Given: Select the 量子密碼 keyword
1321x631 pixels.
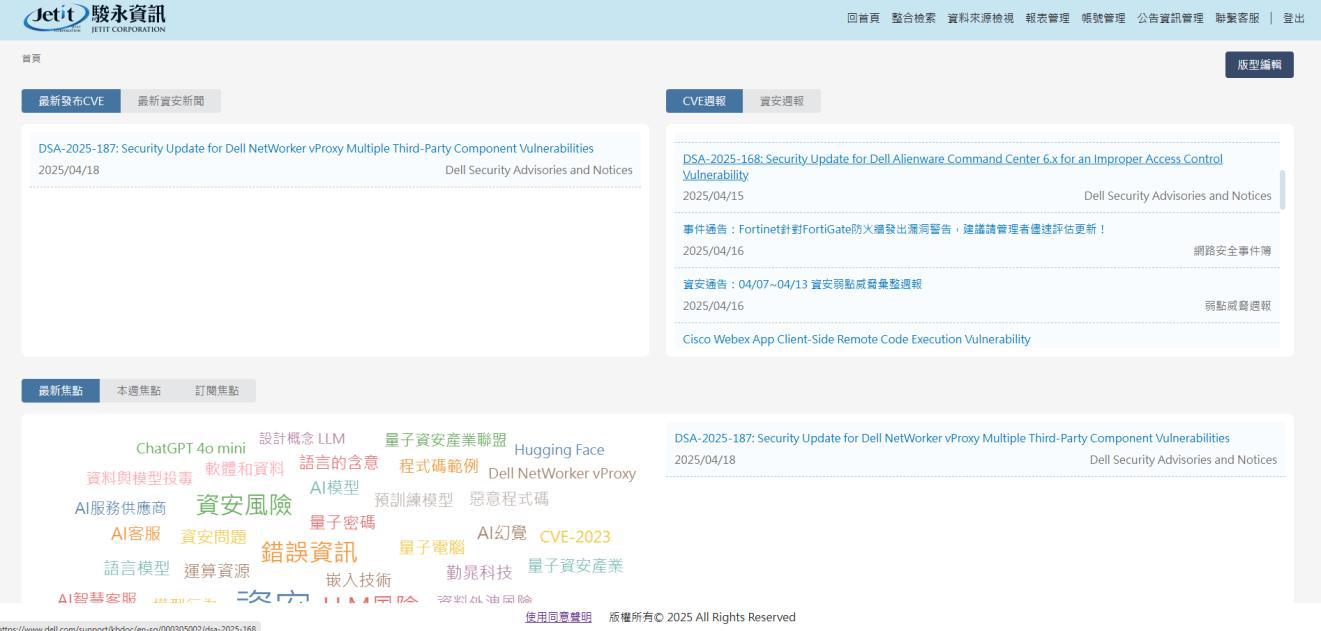Looking at the screenshot, I should (342, 522).
